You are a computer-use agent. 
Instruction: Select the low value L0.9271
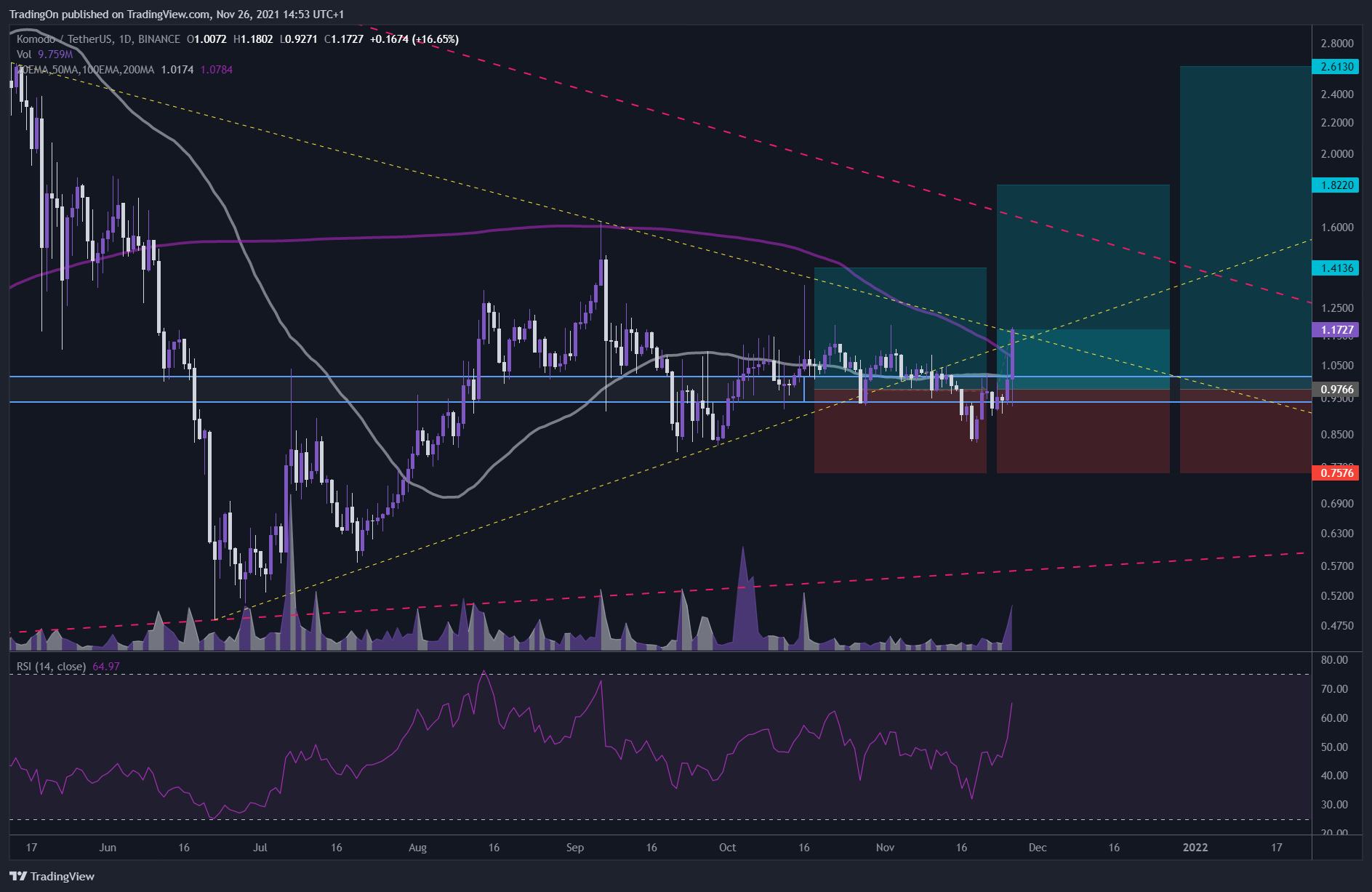click(x=298, y=39)
